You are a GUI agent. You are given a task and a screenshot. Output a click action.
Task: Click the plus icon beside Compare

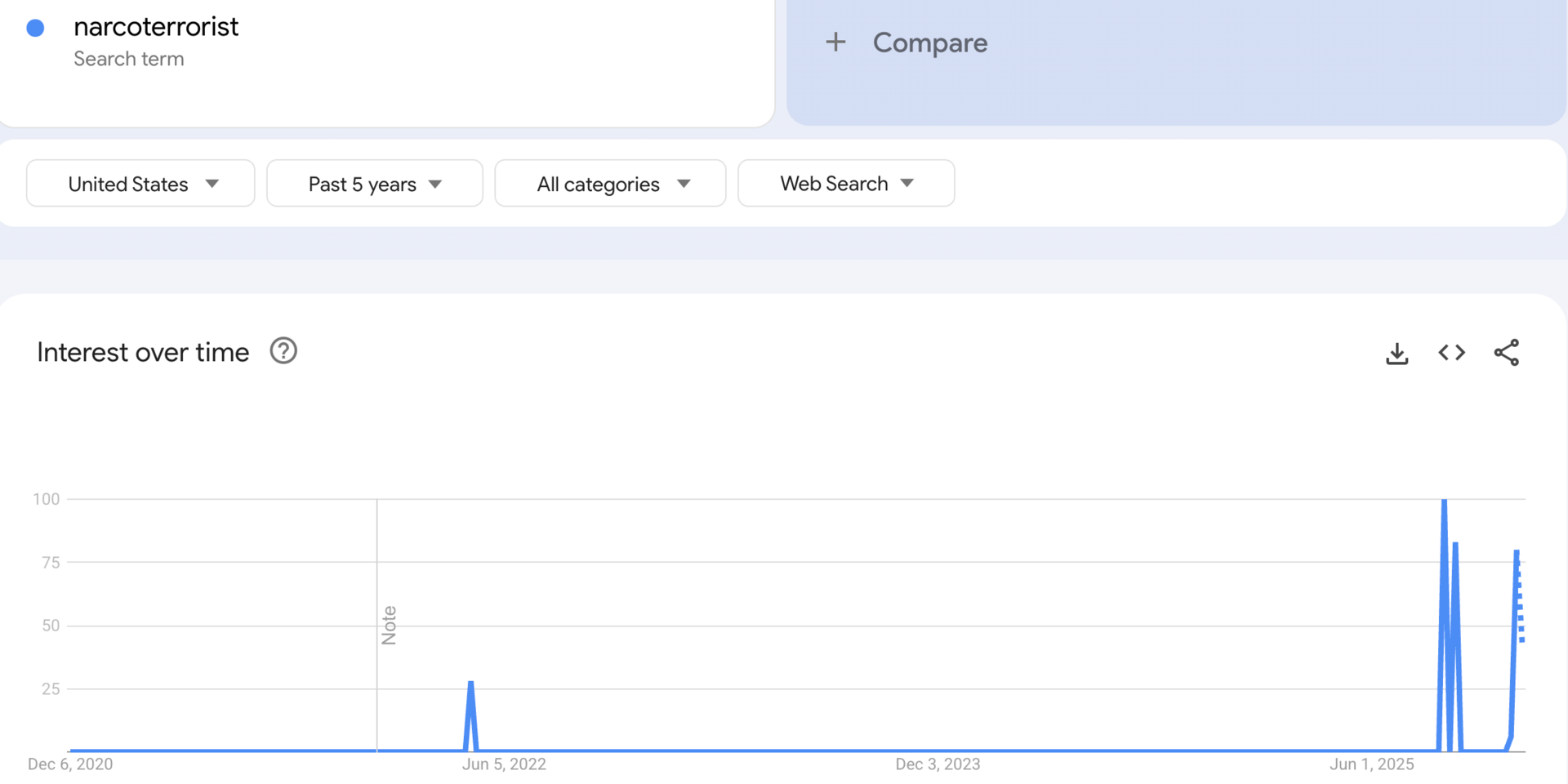(x=835, y=42)
